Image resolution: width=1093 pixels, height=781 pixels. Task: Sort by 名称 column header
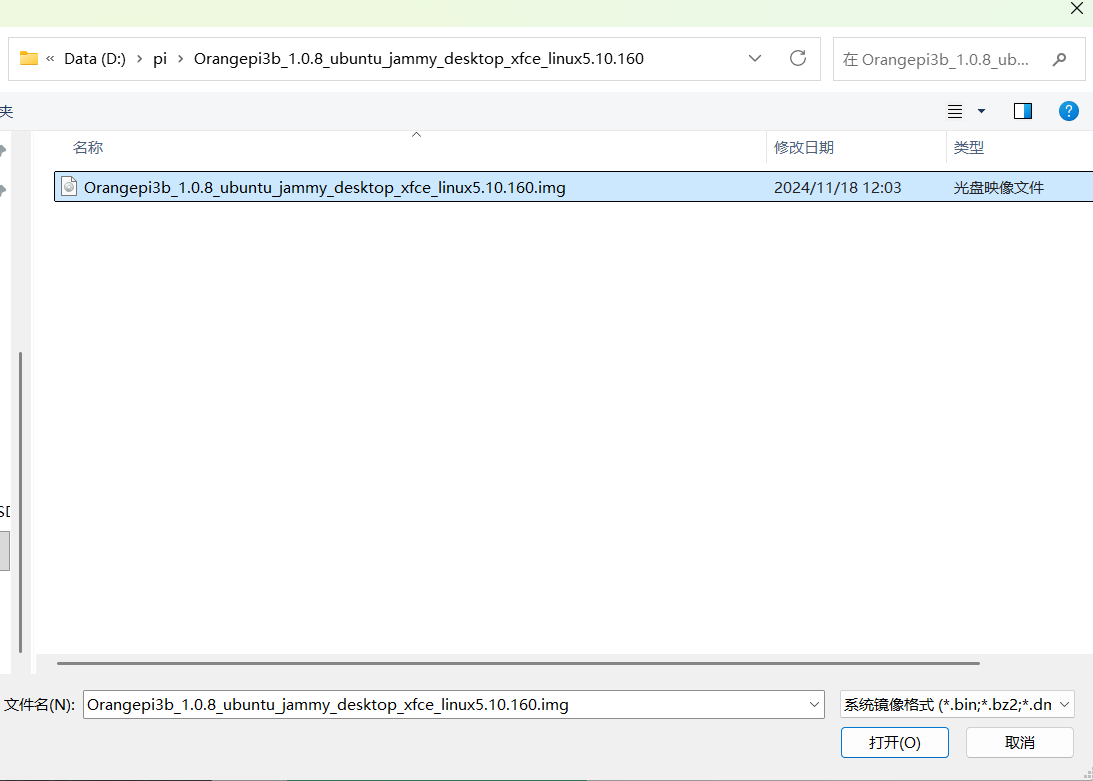88,147
